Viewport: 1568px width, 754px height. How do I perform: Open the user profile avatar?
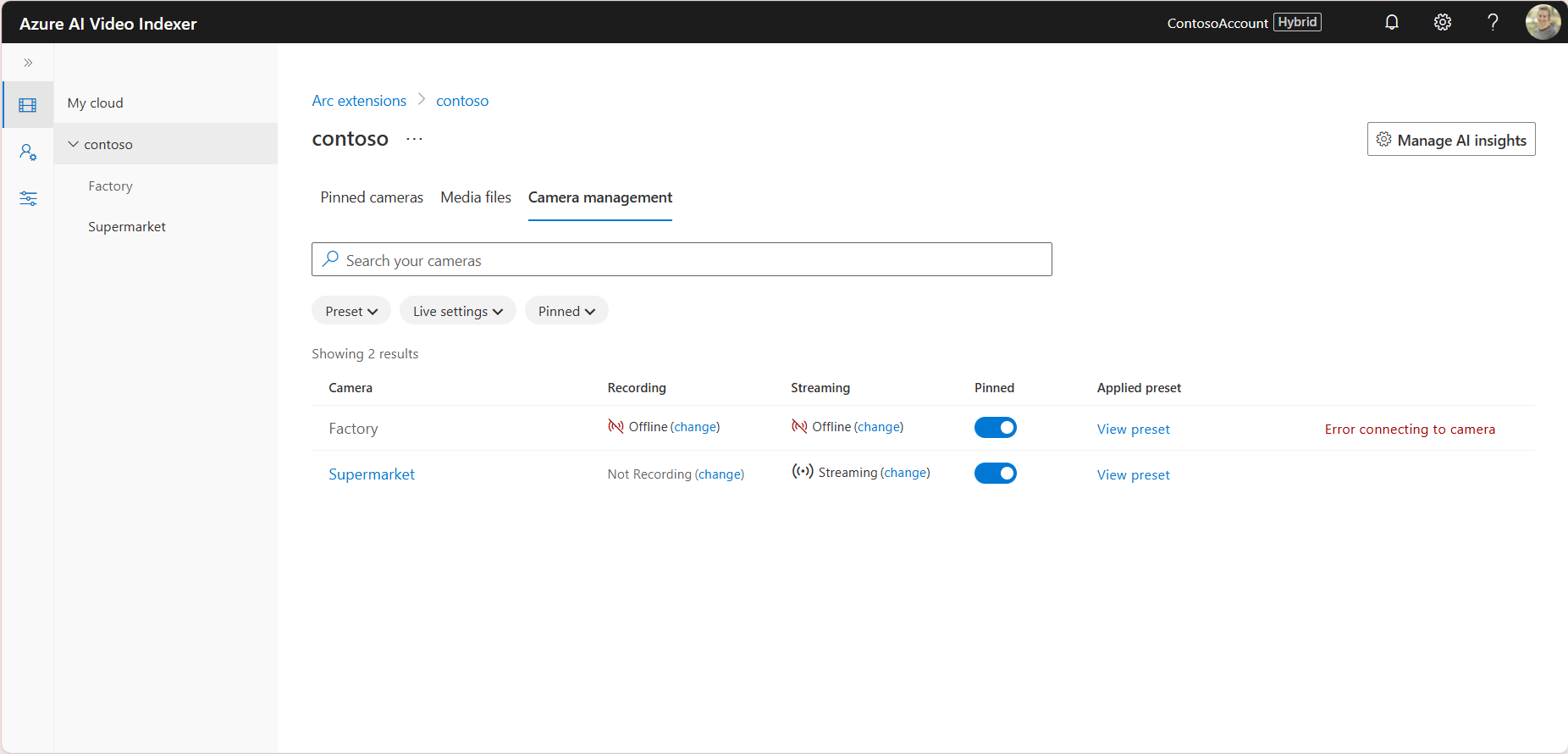pyautogui.click(x=1543, y=22)
